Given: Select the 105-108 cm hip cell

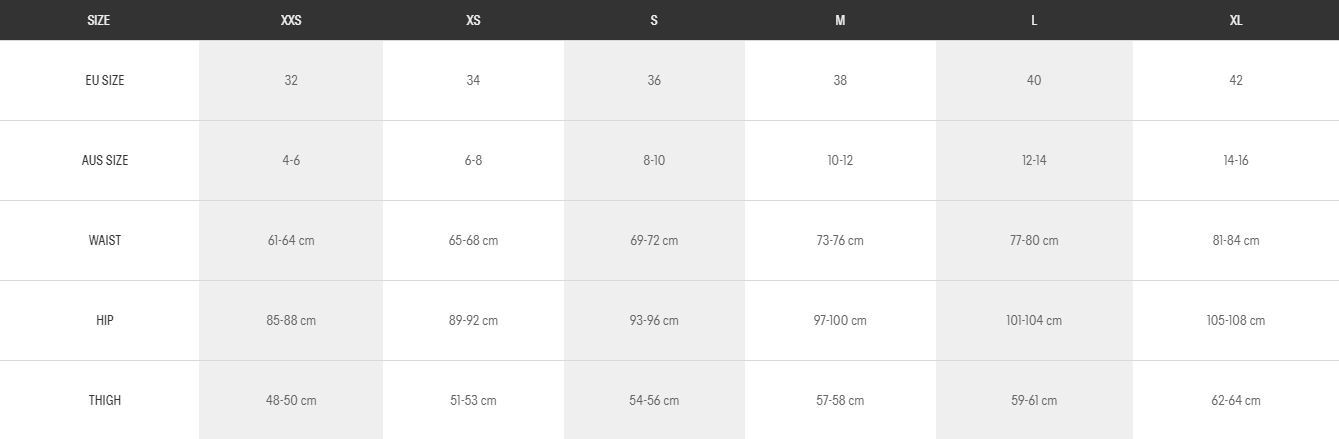Looking at the screenshot, I should click(1236, 320).
